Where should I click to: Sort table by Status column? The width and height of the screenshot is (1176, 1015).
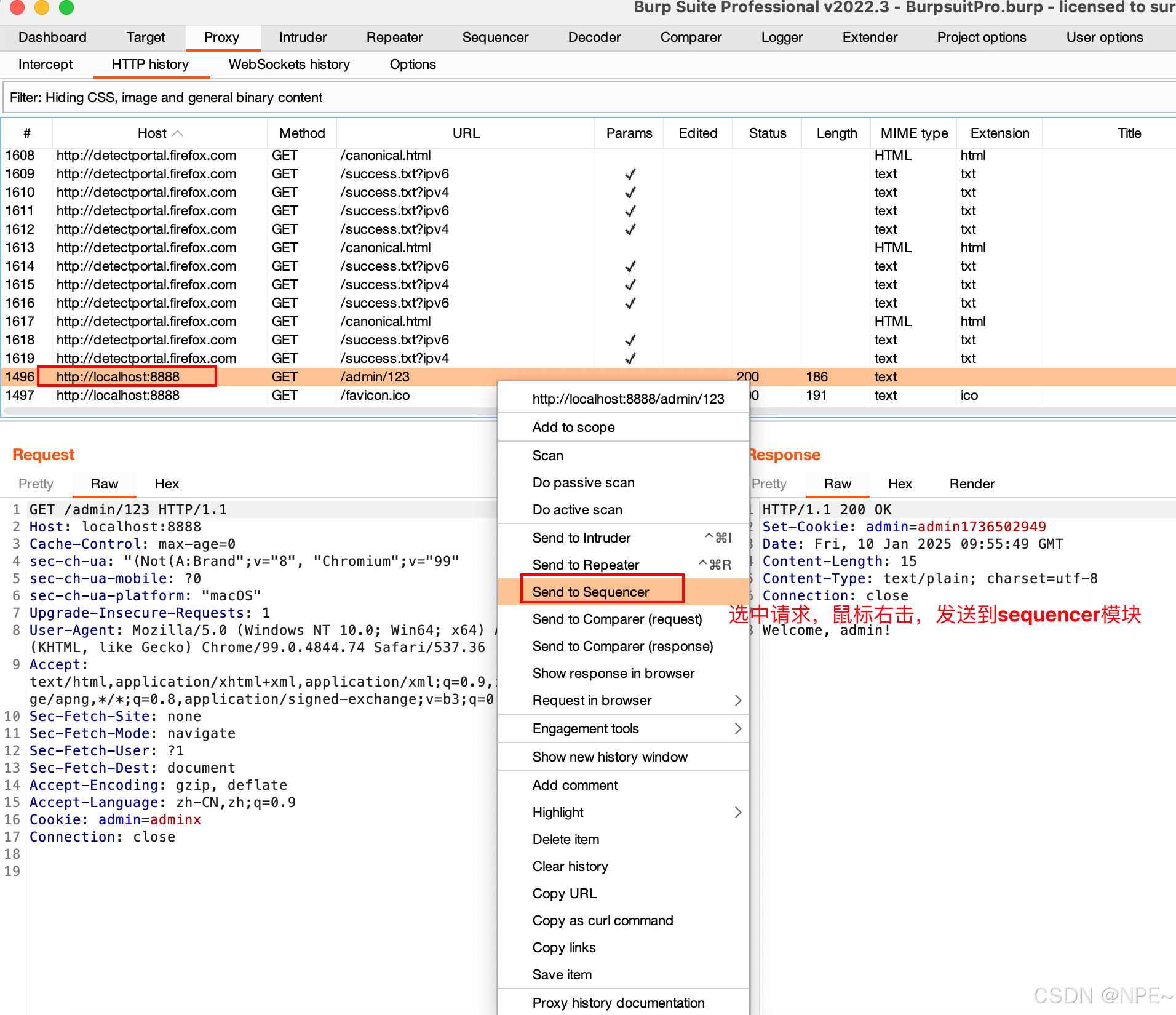768,133
